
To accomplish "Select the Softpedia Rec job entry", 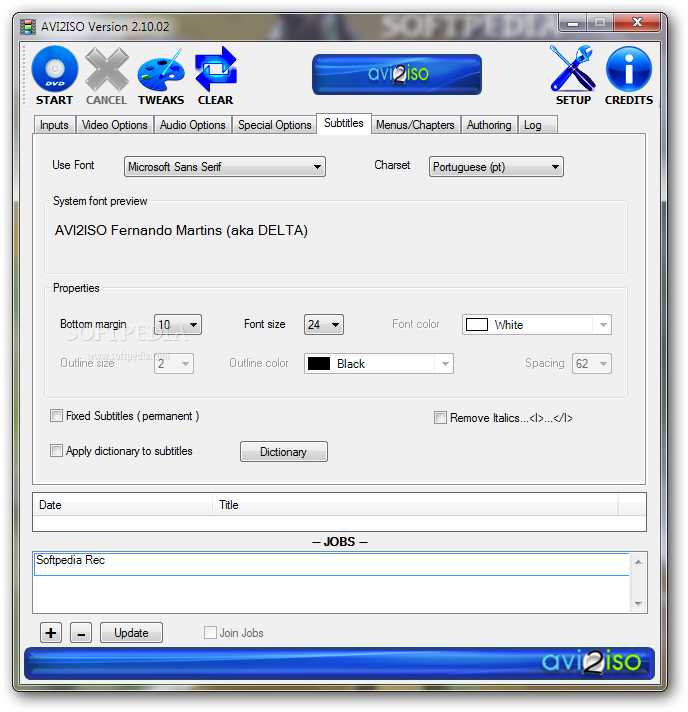I will click(332, 564).
